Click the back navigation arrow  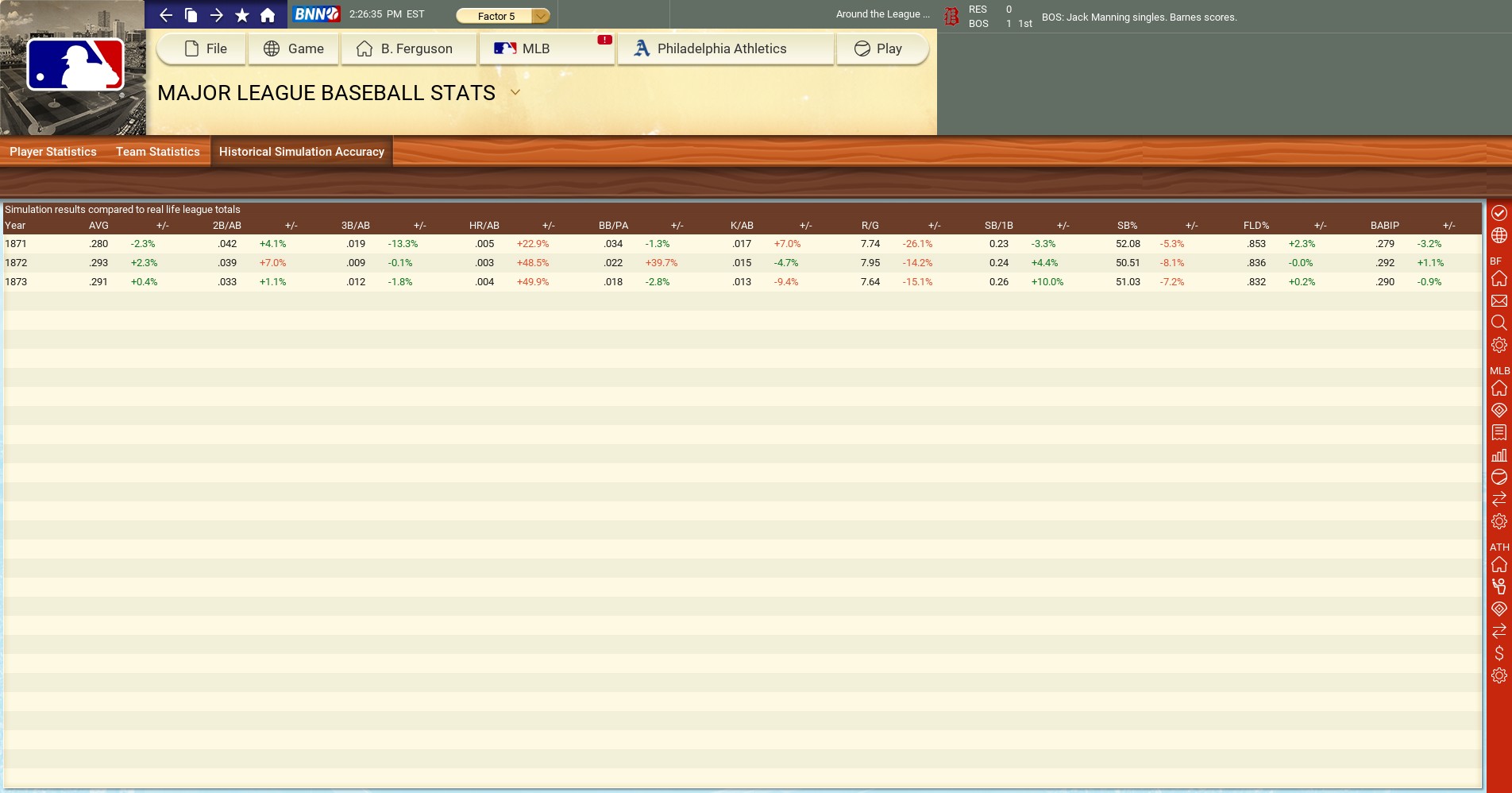coord(165,15)
